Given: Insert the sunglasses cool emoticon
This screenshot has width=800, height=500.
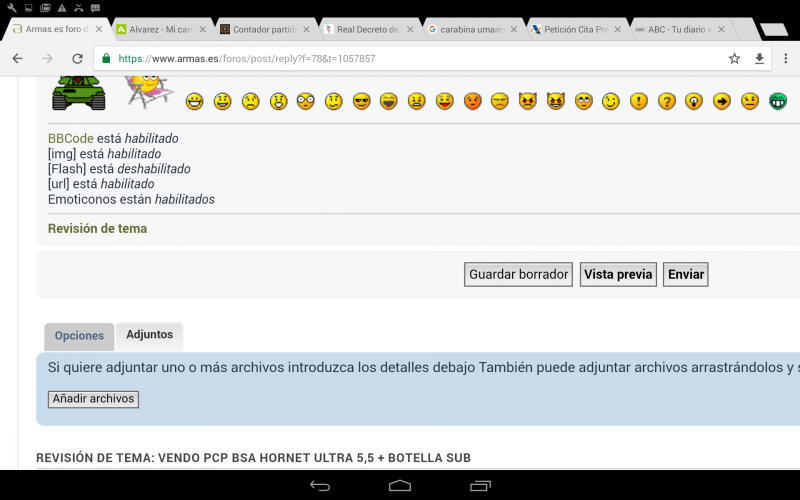Looking at the screenshot, I should (361, 101).
